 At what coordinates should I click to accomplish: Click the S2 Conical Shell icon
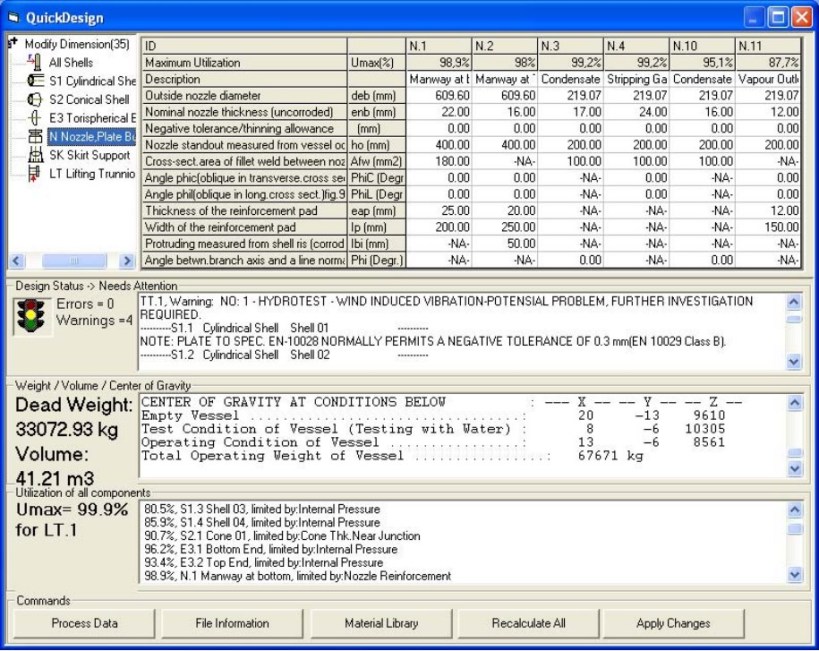[x=35, y=100]
